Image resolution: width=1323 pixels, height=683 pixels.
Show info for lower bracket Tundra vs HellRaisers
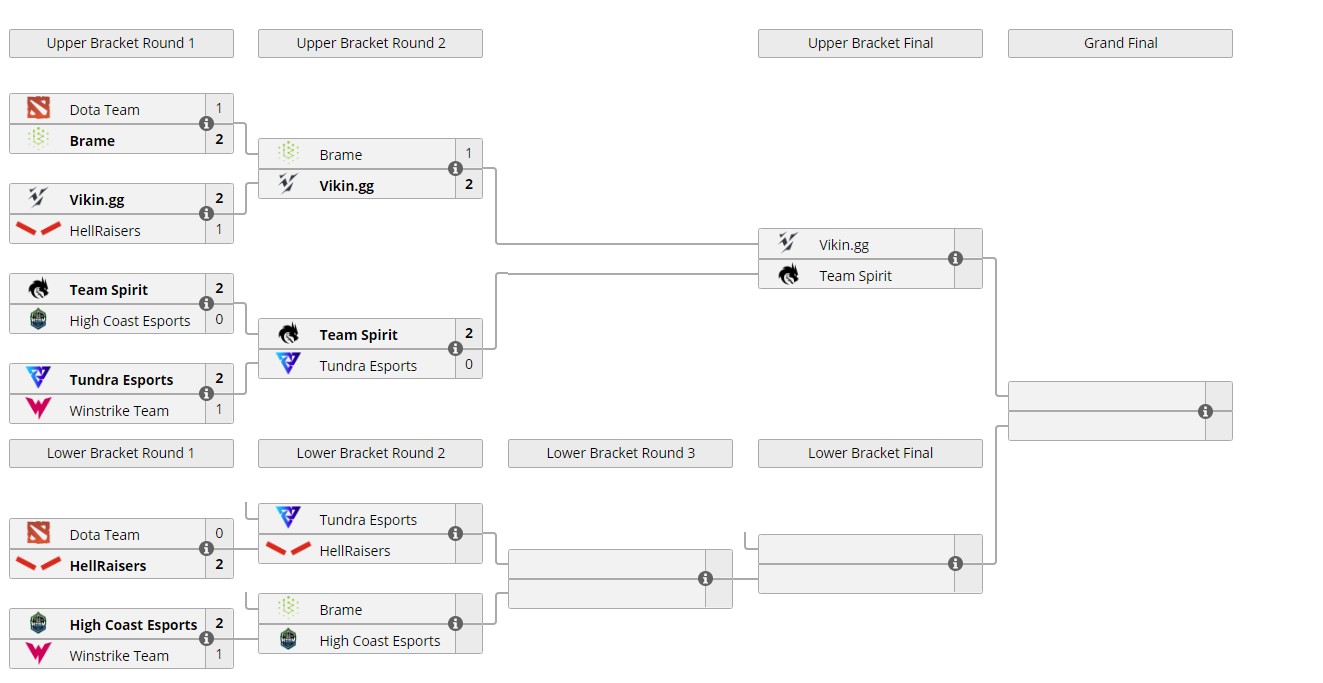[455, 534]
